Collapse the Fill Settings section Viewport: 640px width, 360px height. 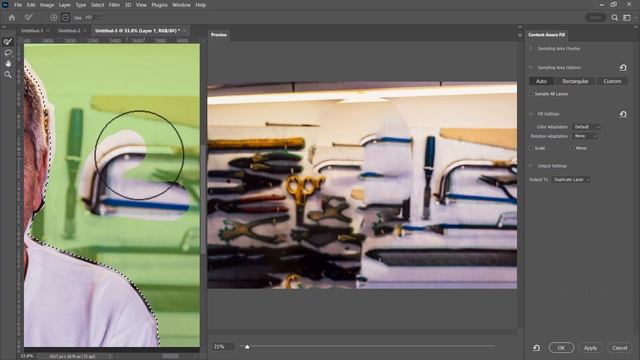click(x=531, y=114)
